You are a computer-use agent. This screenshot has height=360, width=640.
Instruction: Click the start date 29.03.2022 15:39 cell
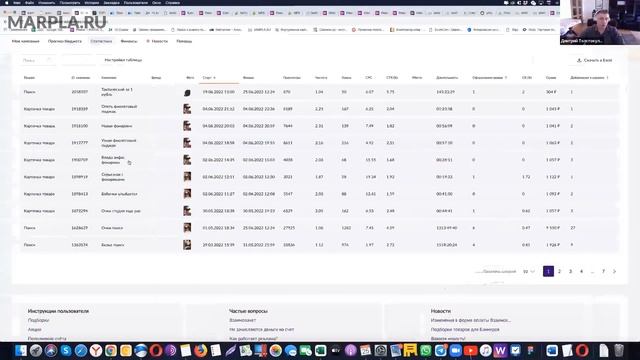click(x=218, y=245)
